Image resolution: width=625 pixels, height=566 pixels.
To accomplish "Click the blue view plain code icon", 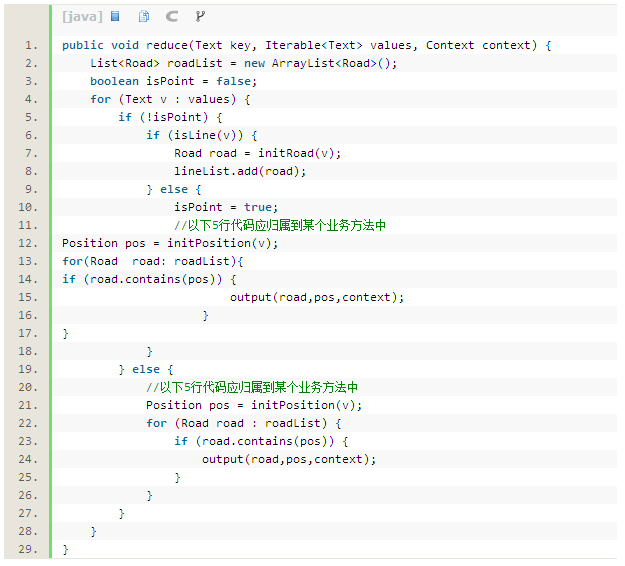I will pos(115,16).
